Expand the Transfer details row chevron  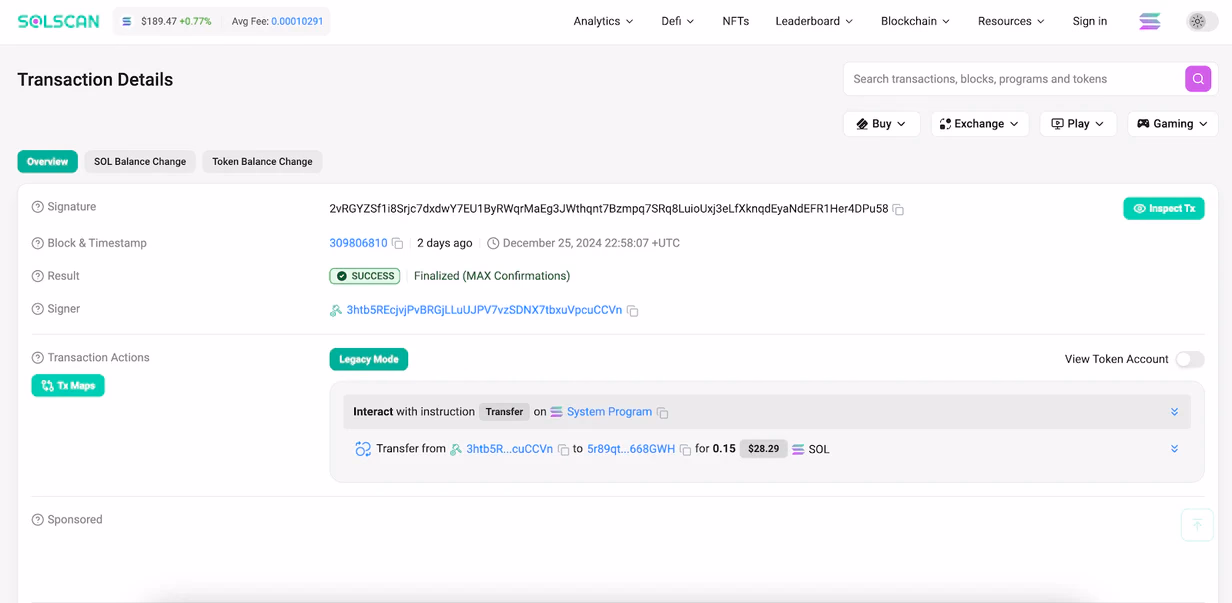[x=1174, y=449]
